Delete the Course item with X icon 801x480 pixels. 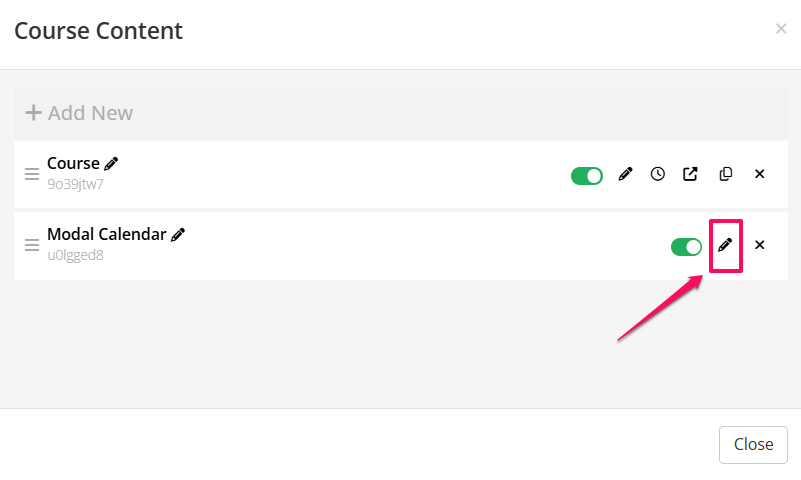pos(759,174)
